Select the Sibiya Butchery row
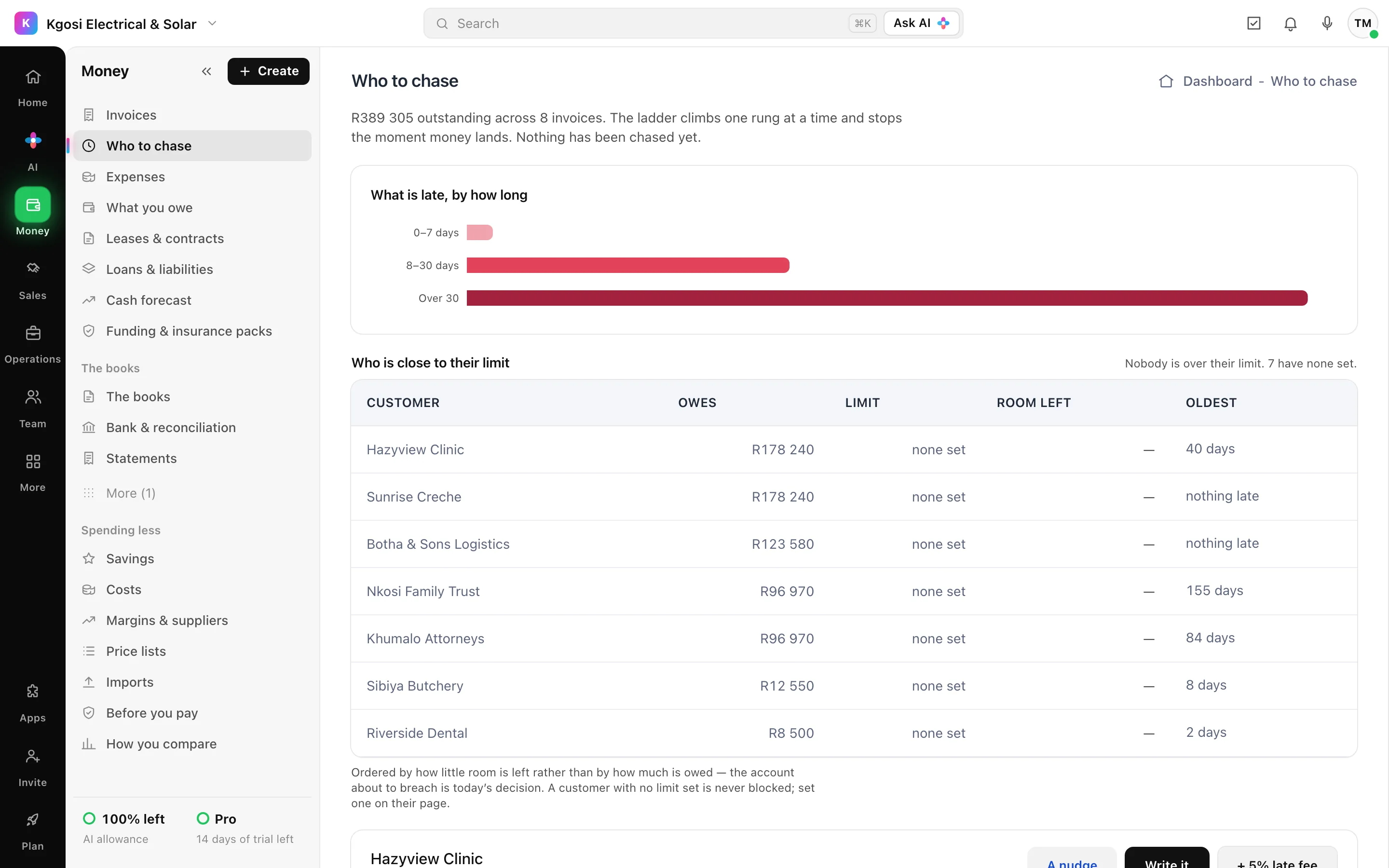The width and height of the screenshot is (1389, 868). pos(854,686)
